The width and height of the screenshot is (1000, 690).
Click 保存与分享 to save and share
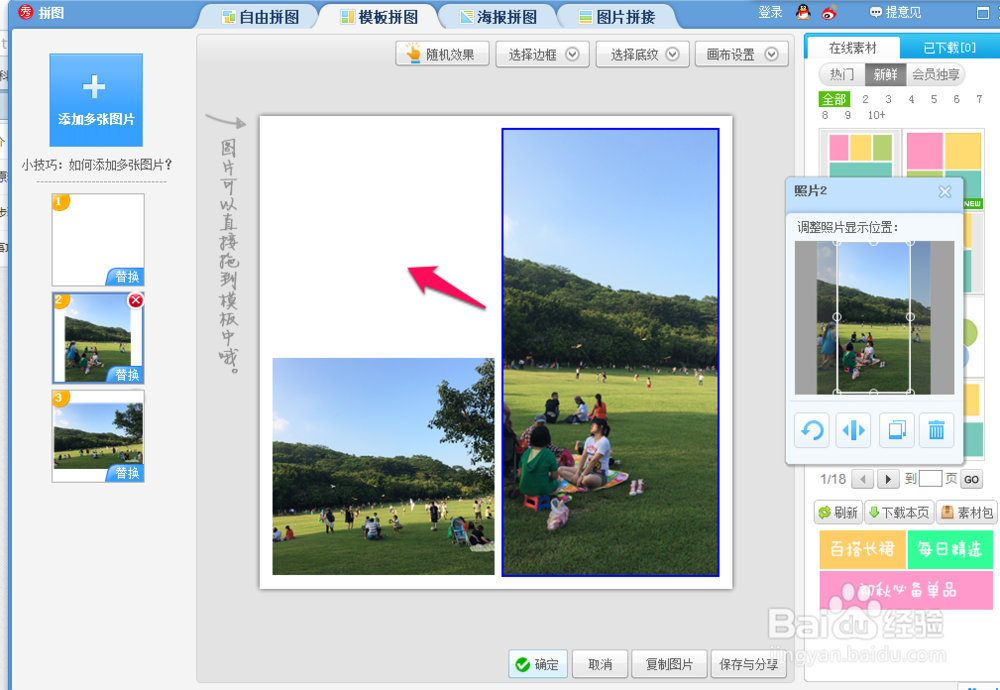tap(749, 663)
